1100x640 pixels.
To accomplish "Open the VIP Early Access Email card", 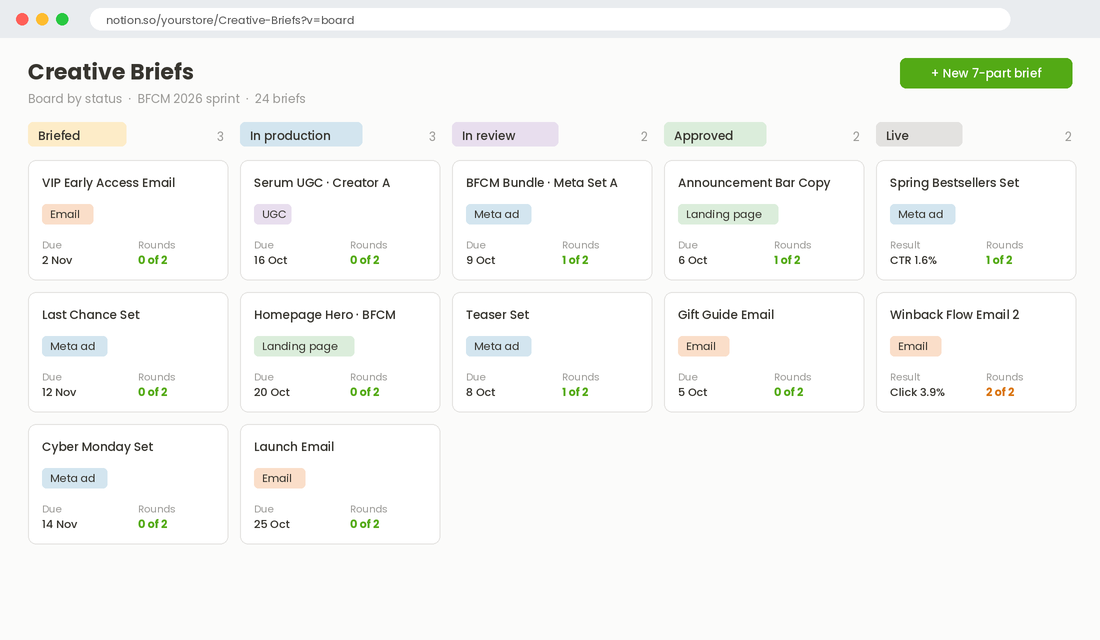I will [x=128, y=220].
